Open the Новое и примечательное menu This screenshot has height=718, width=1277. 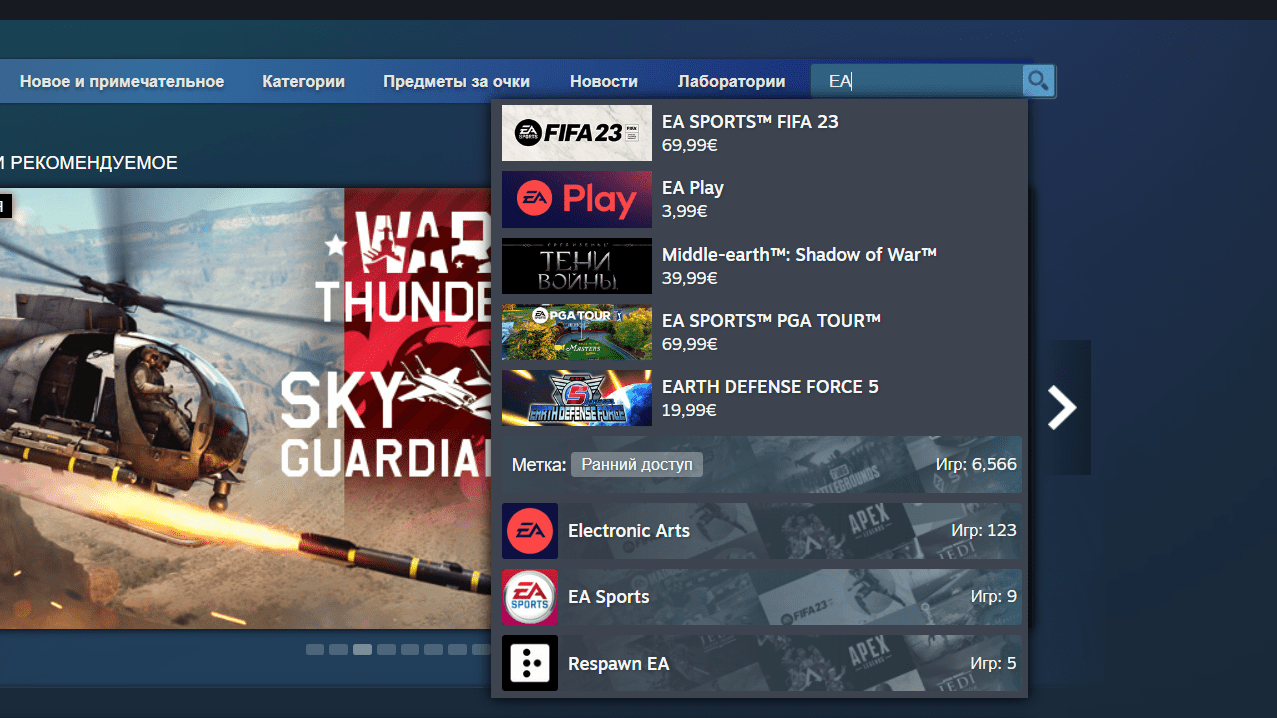point(122,82)
